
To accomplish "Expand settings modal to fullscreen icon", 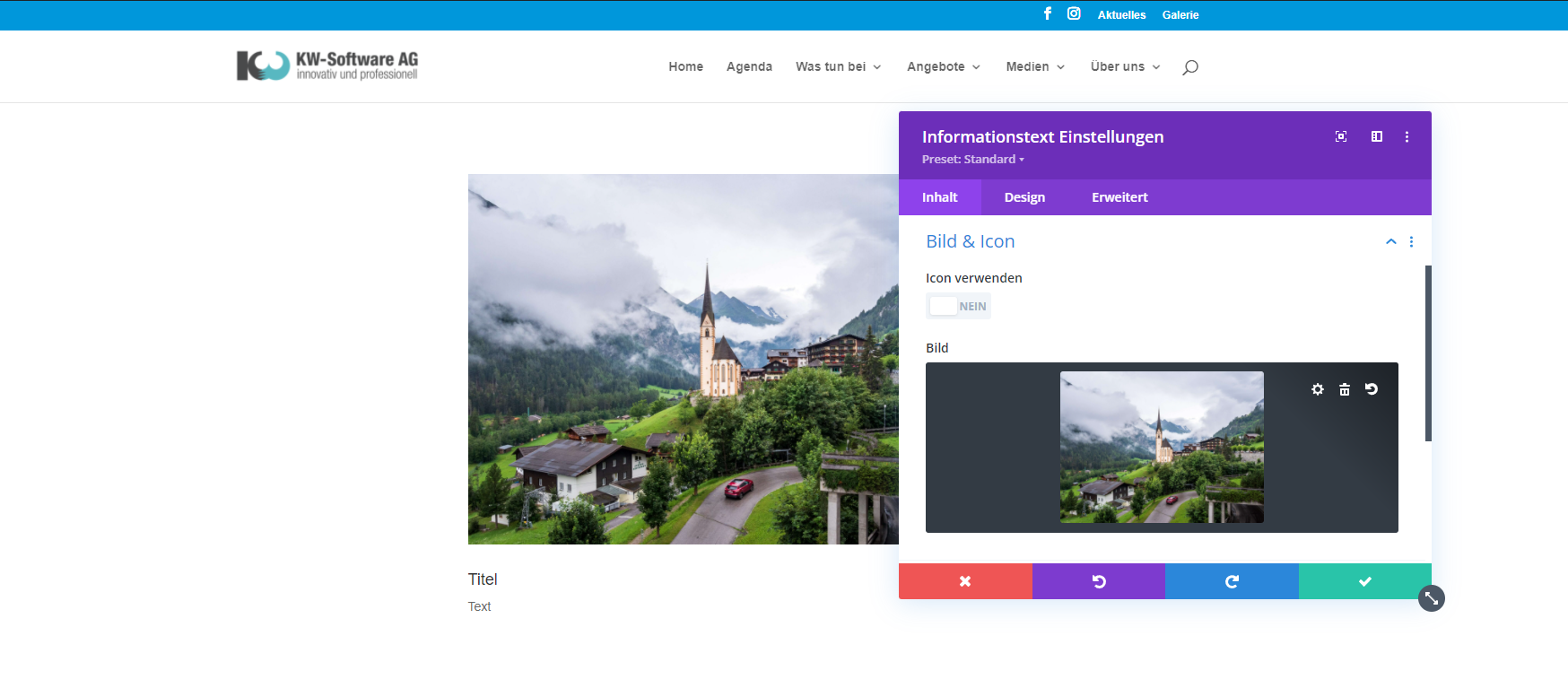I will (1341, 136).
